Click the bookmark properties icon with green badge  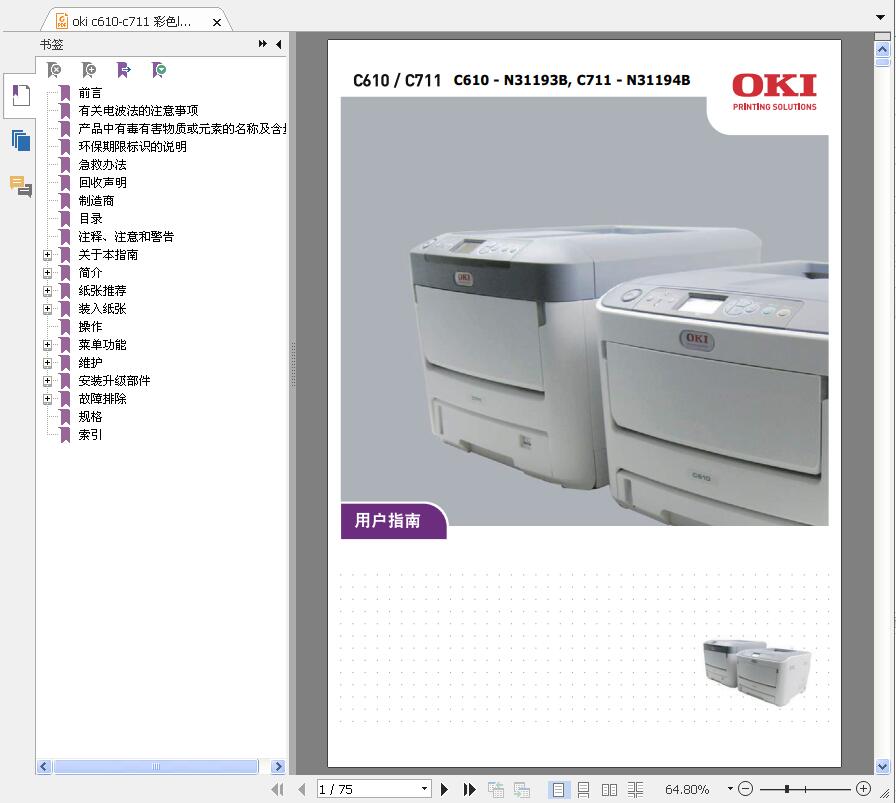click(x=159, y=70)
